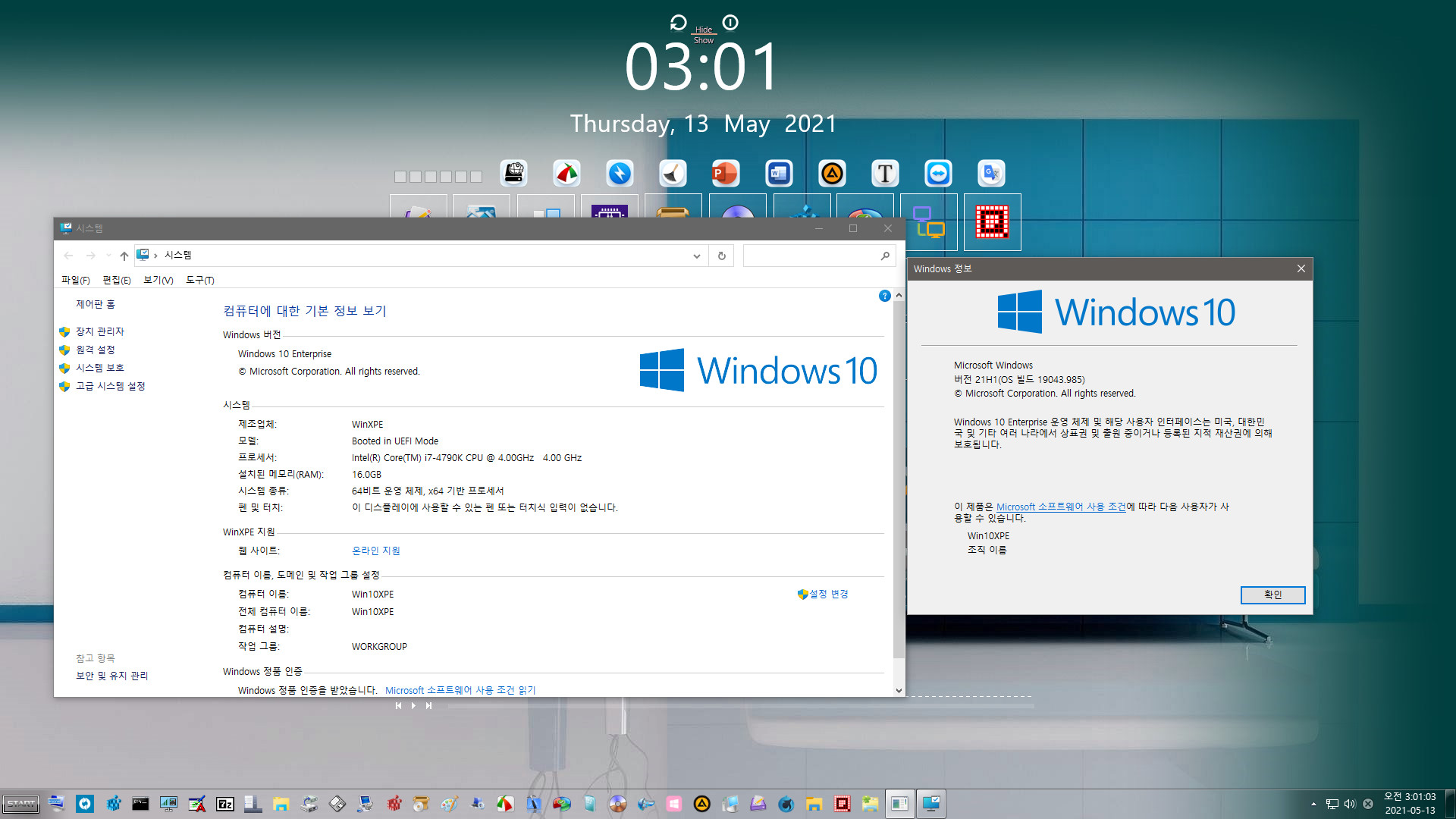Open Microsoft 소프트웨어 사용 조건 읽기 link
Image resolution: width=1456 pixels, height=819 pixels.
[460, 690]
